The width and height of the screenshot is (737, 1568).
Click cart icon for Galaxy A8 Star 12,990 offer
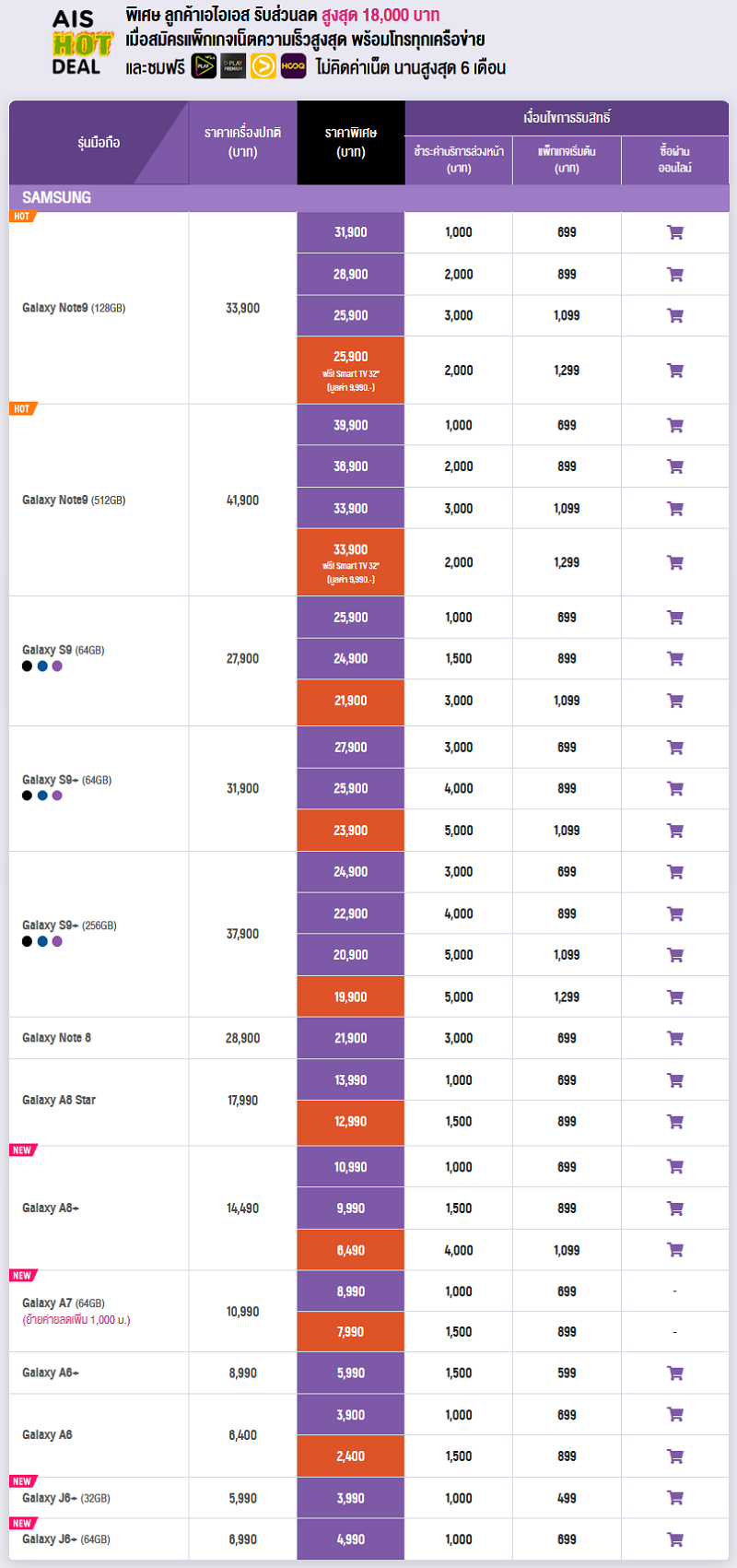(675, 1122)
